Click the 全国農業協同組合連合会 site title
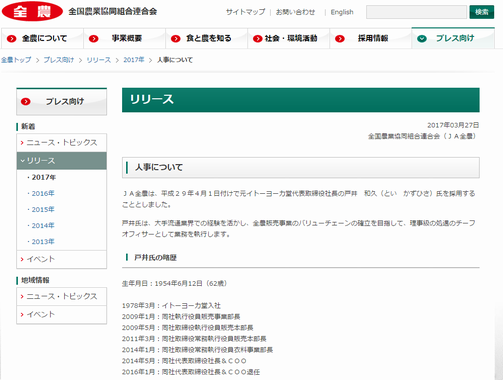The image size is (503, 380). coord(113,12)
